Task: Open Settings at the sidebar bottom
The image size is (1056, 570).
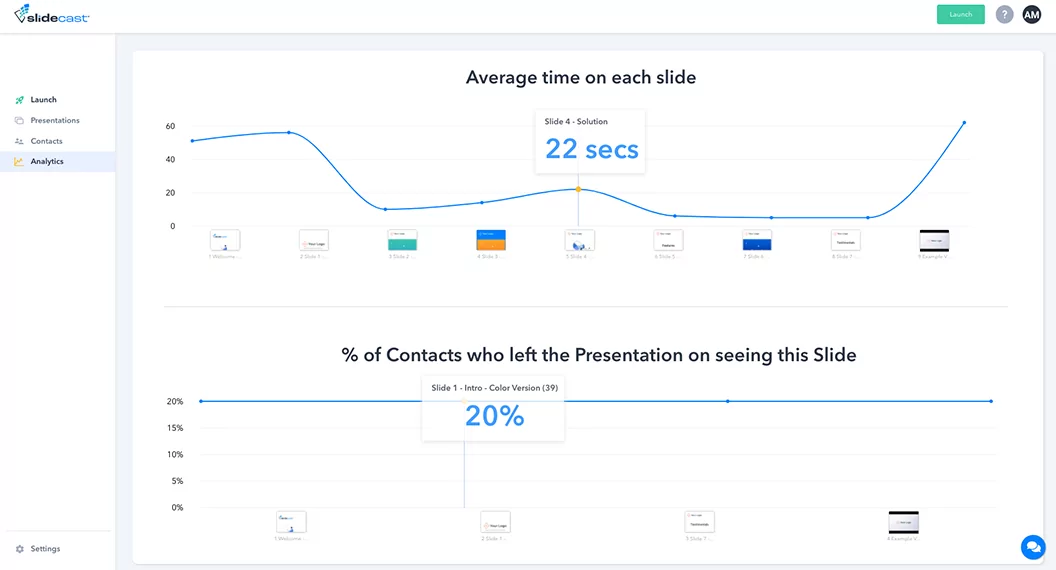Action: (x=45, y=549)
